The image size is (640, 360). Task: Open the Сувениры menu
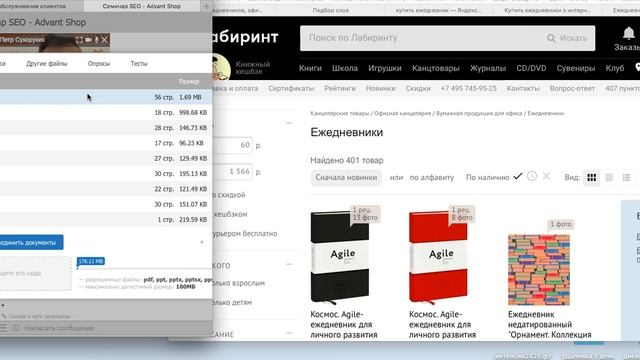click(x=576, y=68)
